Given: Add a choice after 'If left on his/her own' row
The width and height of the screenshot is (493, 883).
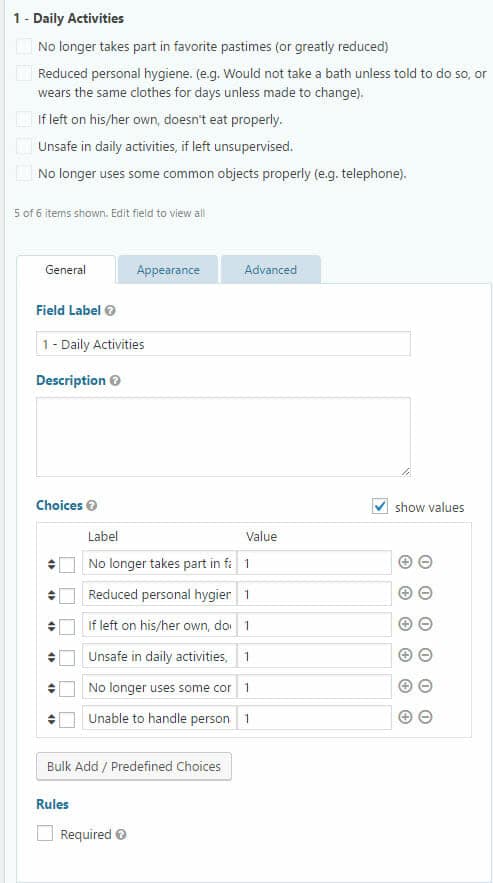Looking at the screenshot, I should (405, 624).
